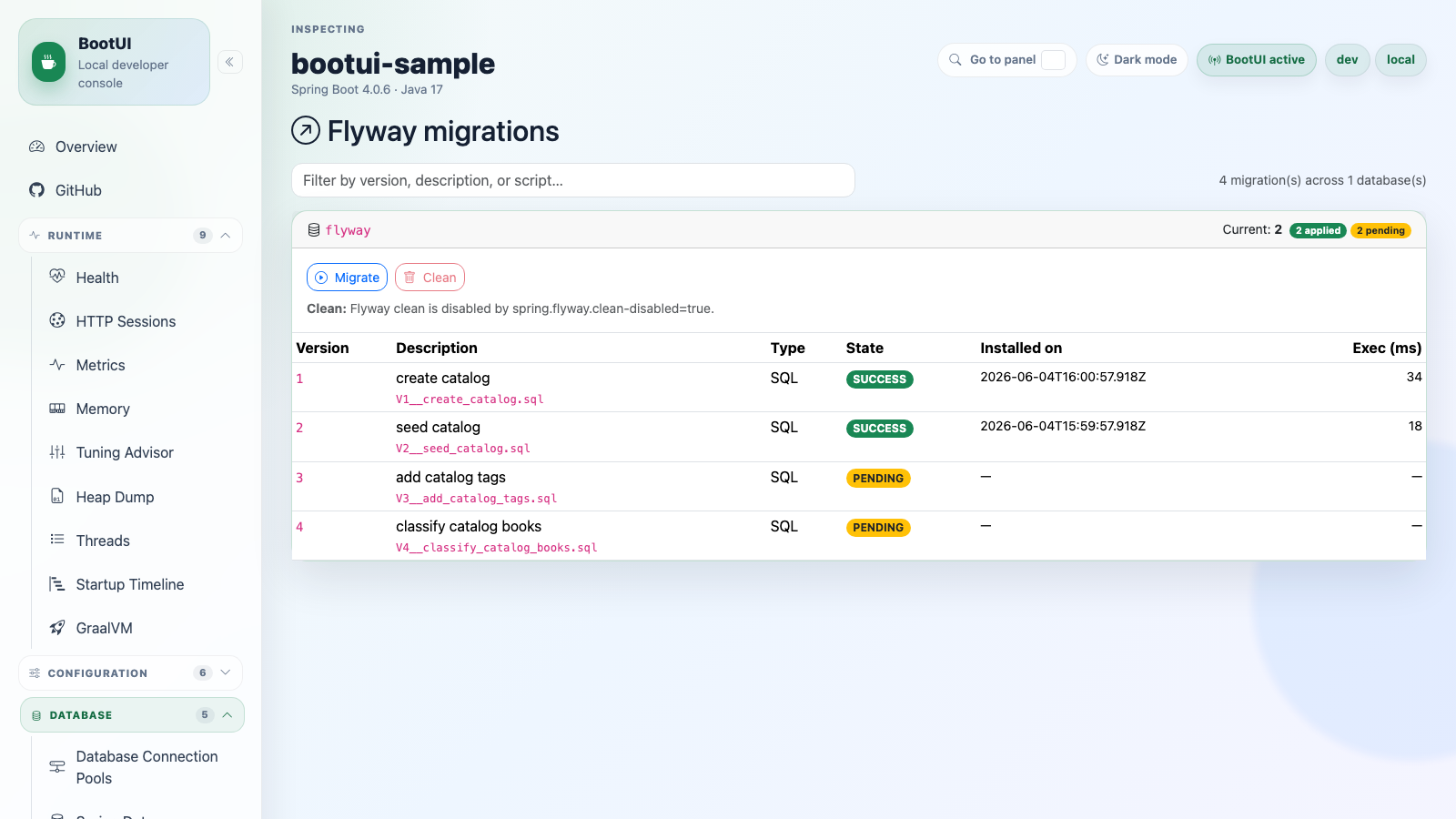
Task: Click V1__create_catalog.sql script name
Action: pos(470,399)
